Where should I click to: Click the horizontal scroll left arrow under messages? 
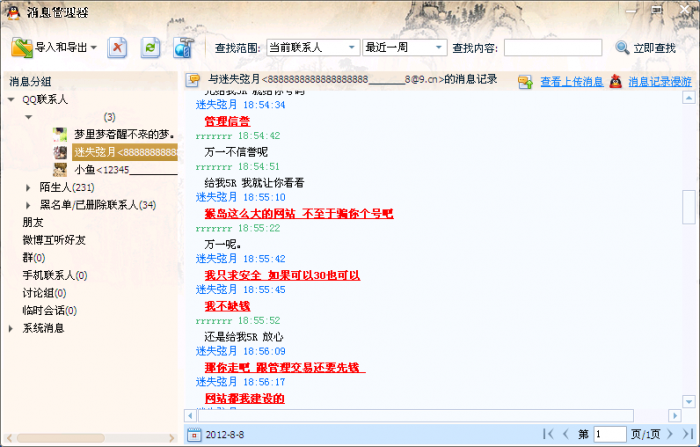(190, 416)
